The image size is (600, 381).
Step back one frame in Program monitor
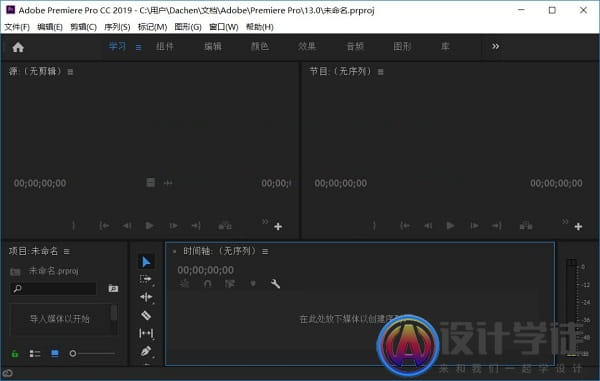click(x=428, y=226)
